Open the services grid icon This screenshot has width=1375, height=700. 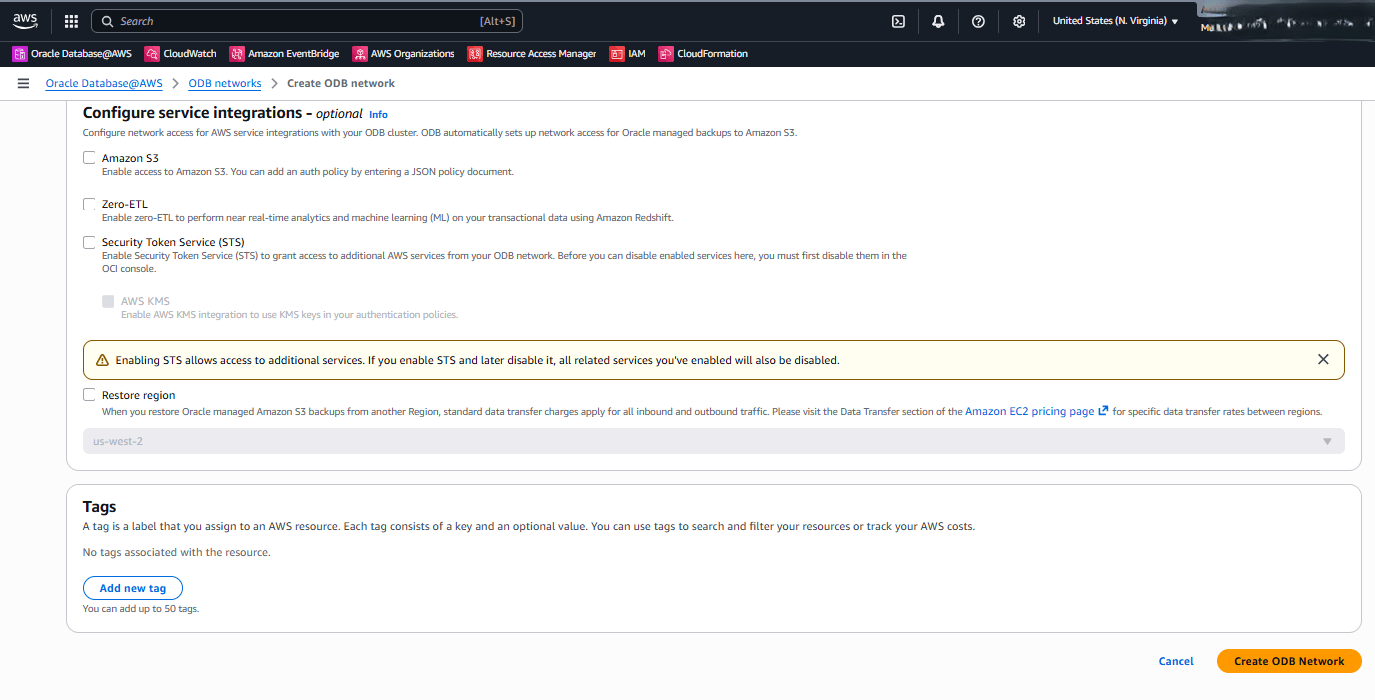click(x=69, y=20)
